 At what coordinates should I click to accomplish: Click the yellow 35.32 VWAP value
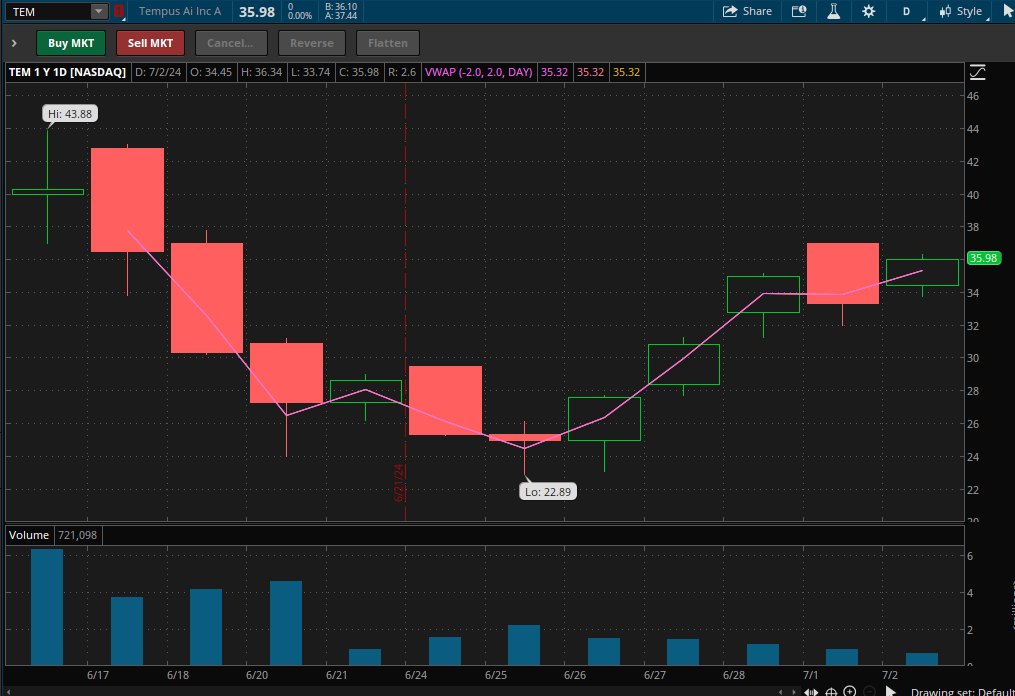point(626,72)
